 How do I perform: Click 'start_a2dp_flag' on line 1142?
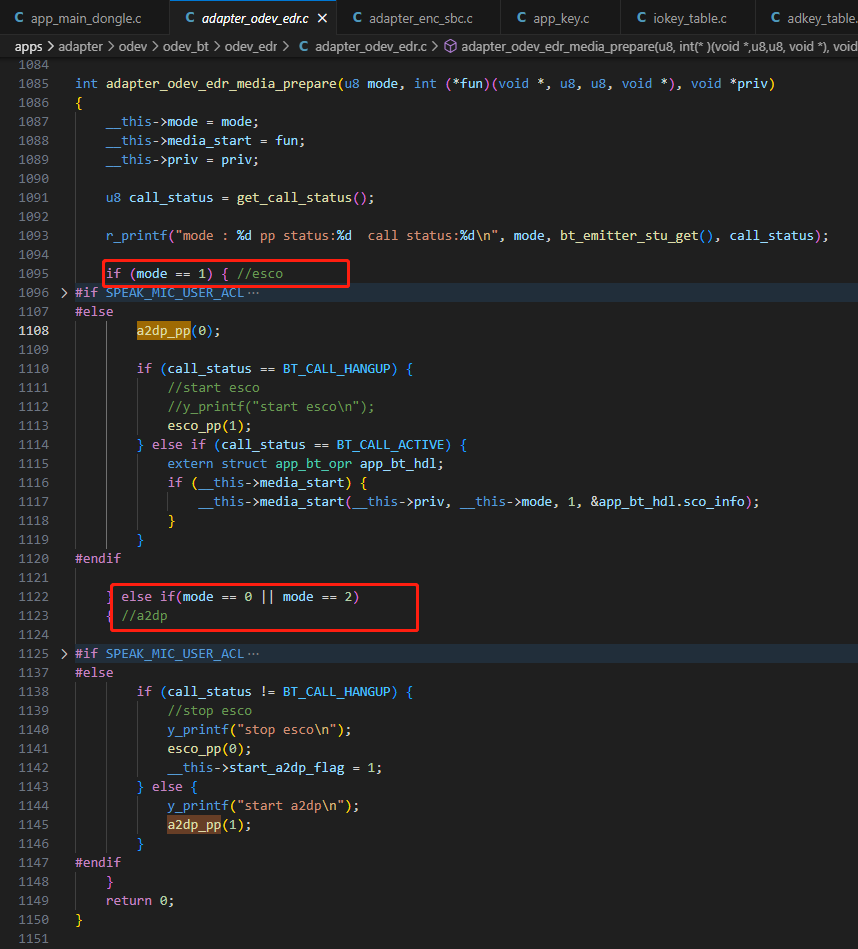[287, 768]
